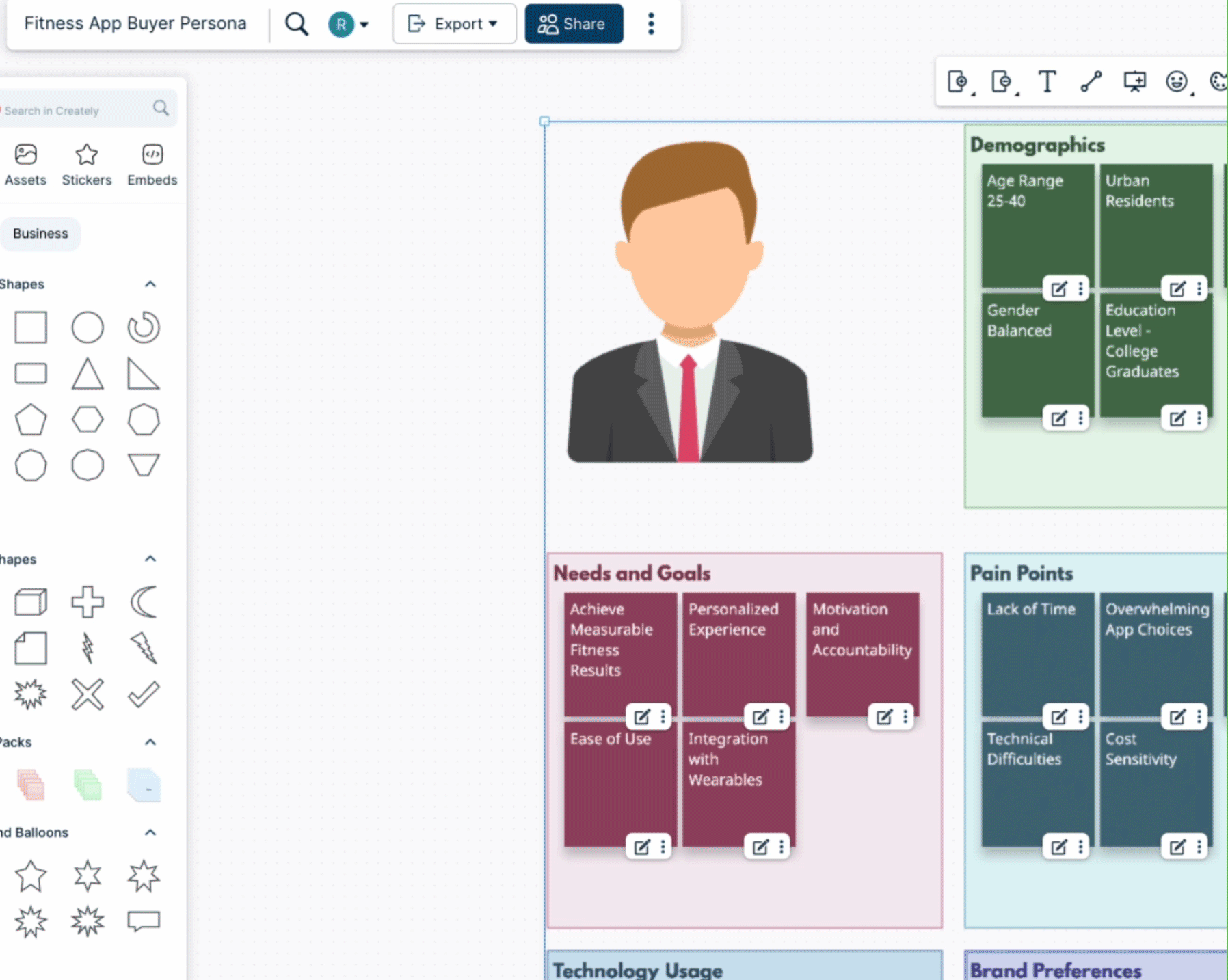Select the emoji tool in the toolbar
Screen dimensions: 1228x980
tap(1175, 81)
